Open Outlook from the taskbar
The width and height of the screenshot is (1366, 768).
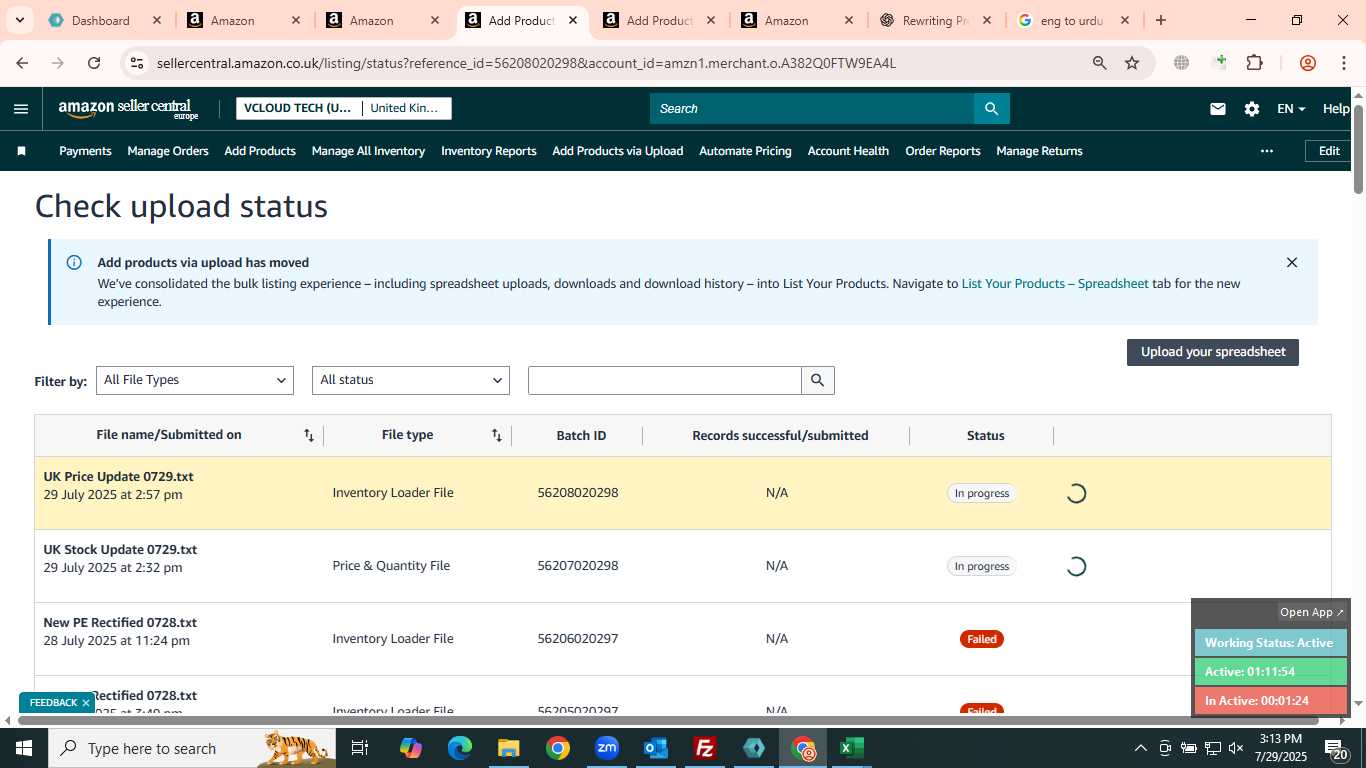tap(656, 748)
